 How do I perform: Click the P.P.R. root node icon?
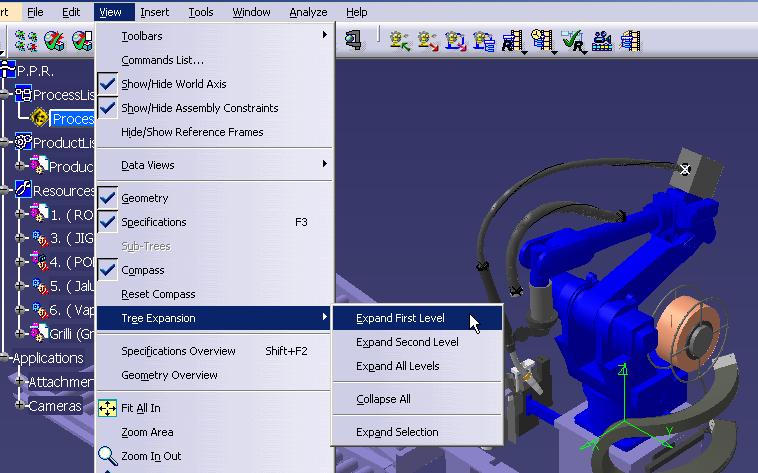pos(7,70)
